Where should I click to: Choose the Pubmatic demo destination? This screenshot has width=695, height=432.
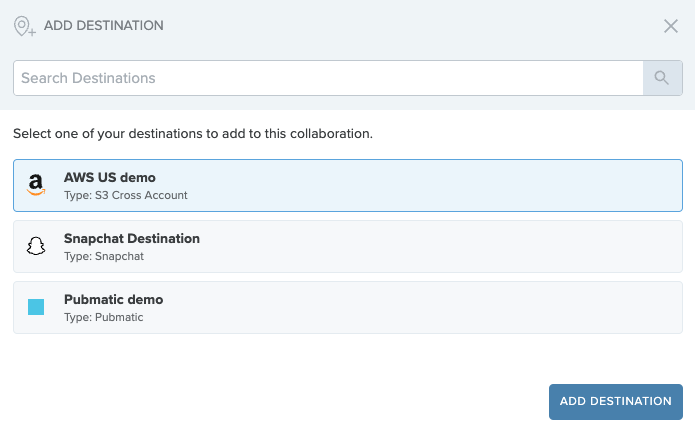tap(348, 307)
